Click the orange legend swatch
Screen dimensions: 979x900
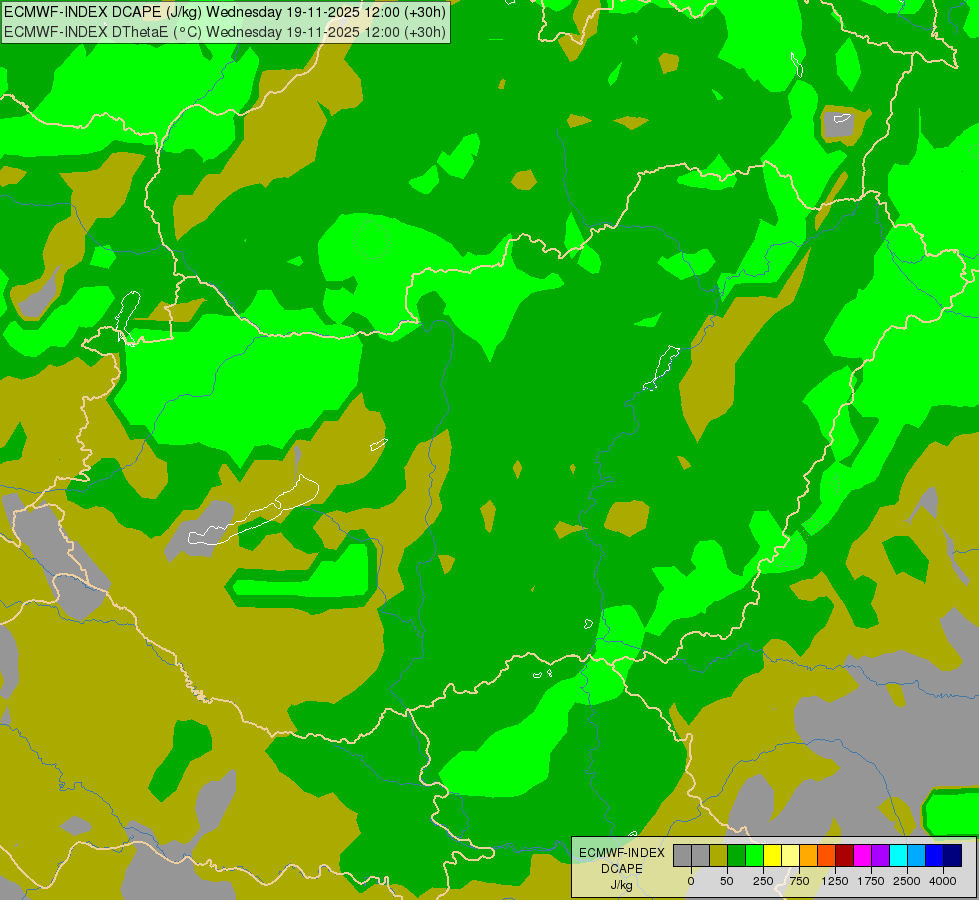(x=809, y=855)
